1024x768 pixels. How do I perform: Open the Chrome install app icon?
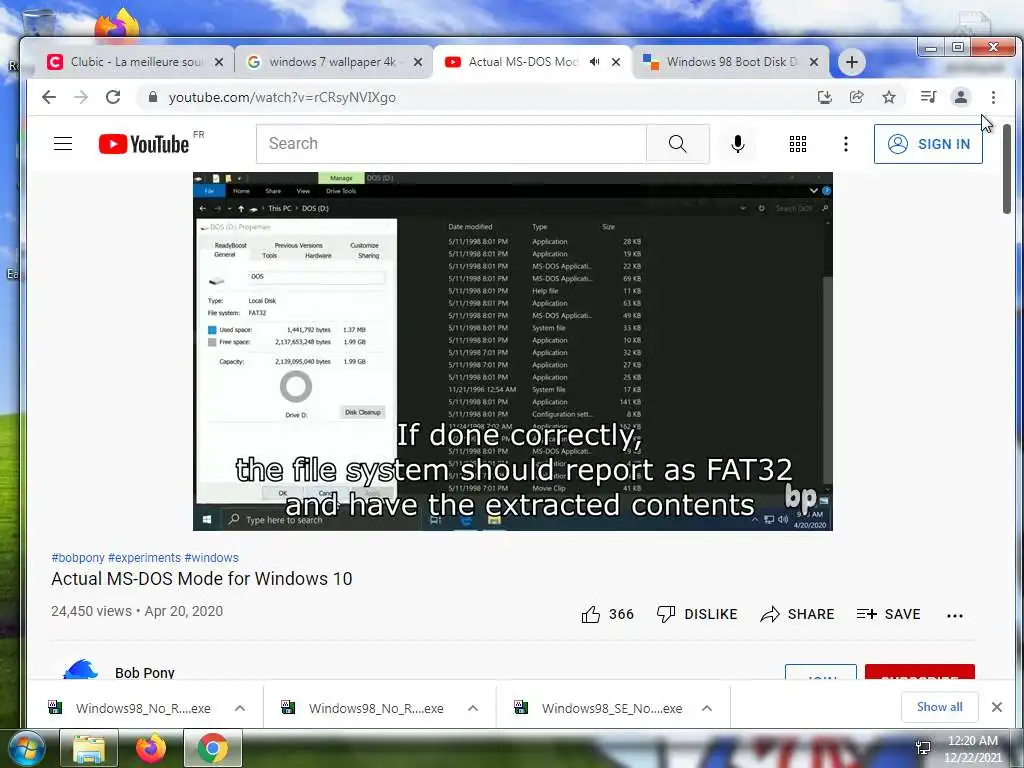(x=825, y=97)
